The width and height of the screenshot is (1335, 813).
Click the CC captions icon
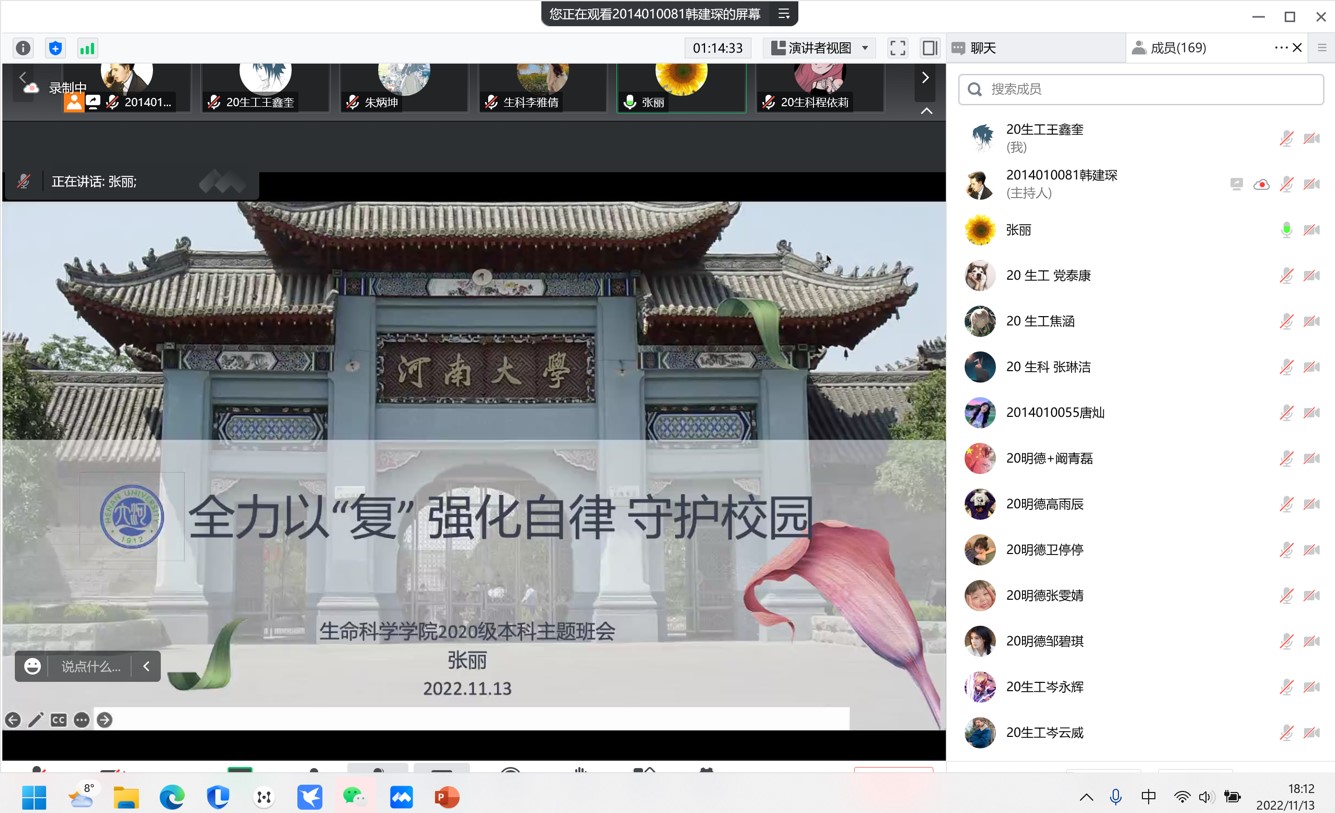coord(59,720)
